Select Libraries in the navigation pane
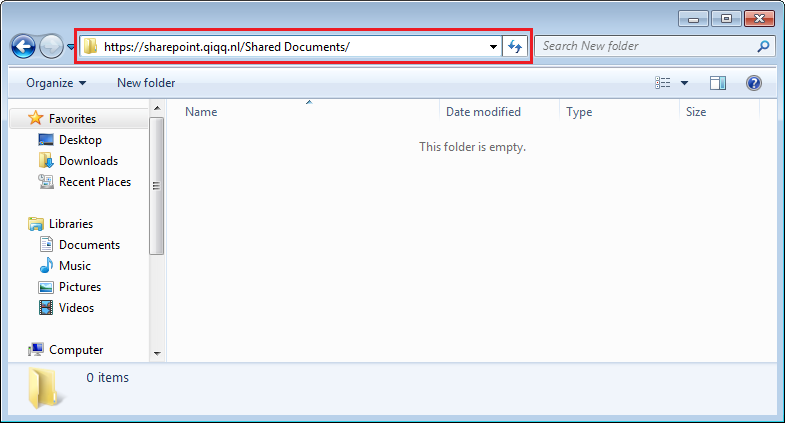This screenshot has height=423, width=785. pos(71,224)
